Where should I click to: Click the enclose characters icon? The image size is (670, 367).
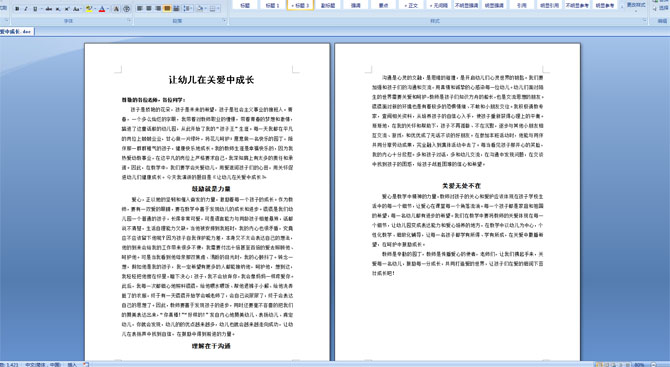pos(126,9)
